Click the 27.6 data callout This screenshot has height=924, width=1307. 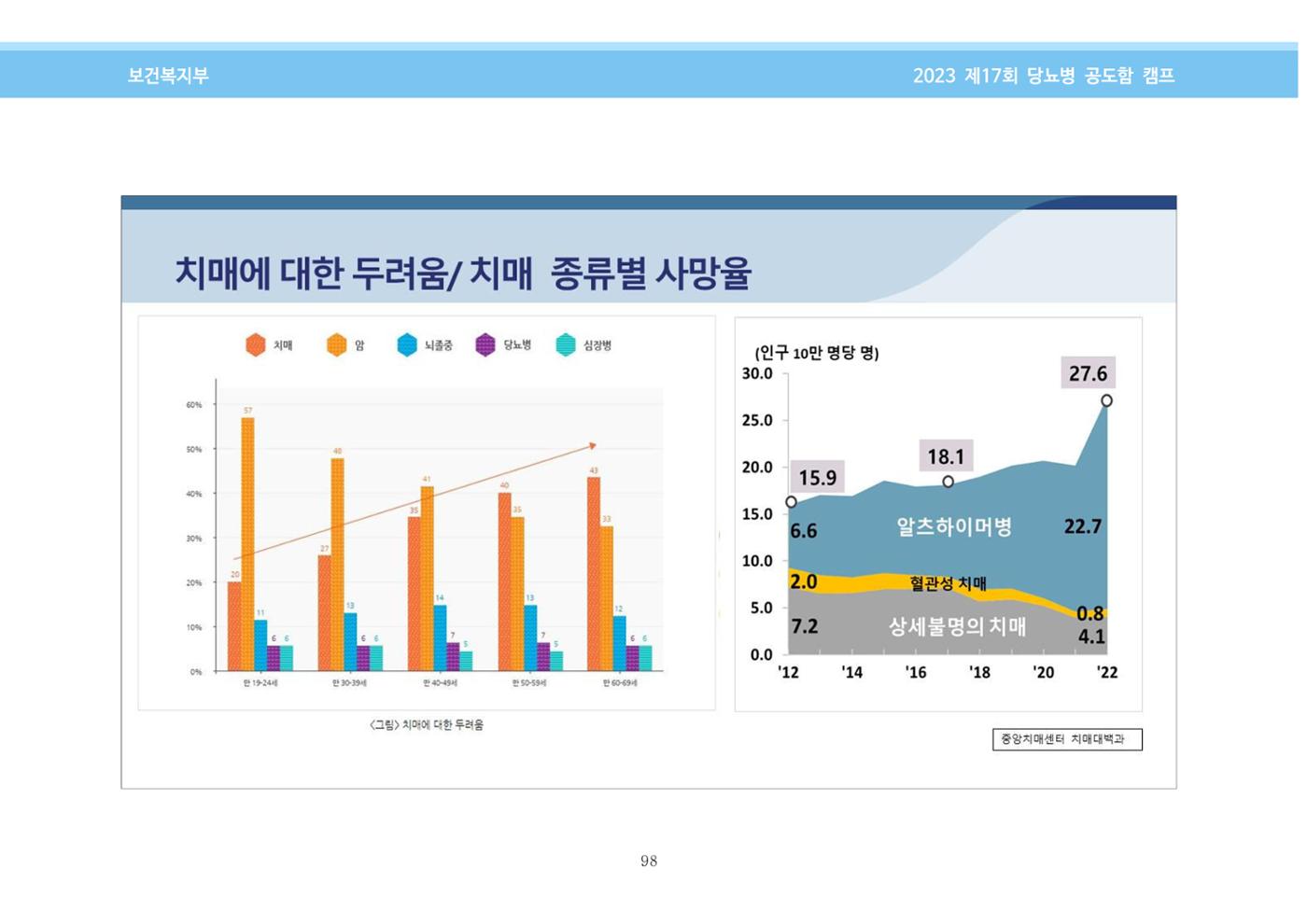1088,373
